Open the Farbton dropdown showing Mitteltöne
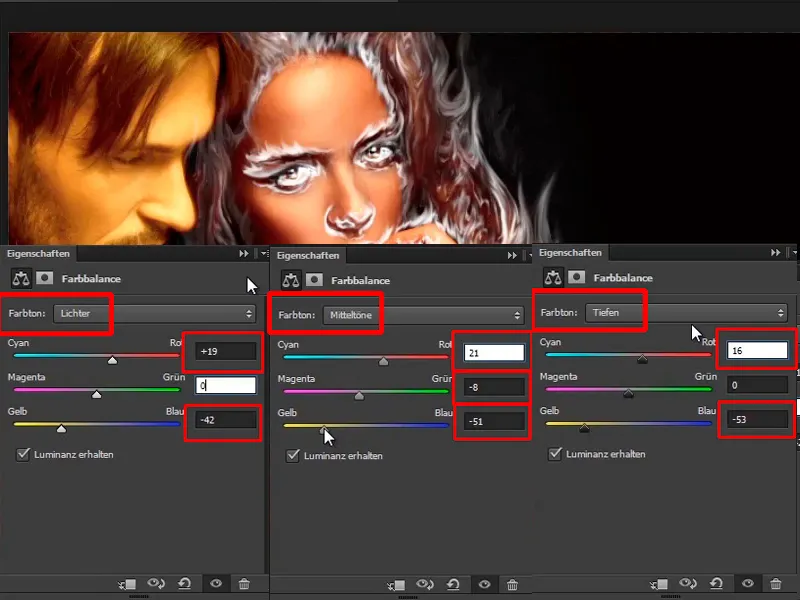This screenshot has width=800, height=600. [423, 315]
